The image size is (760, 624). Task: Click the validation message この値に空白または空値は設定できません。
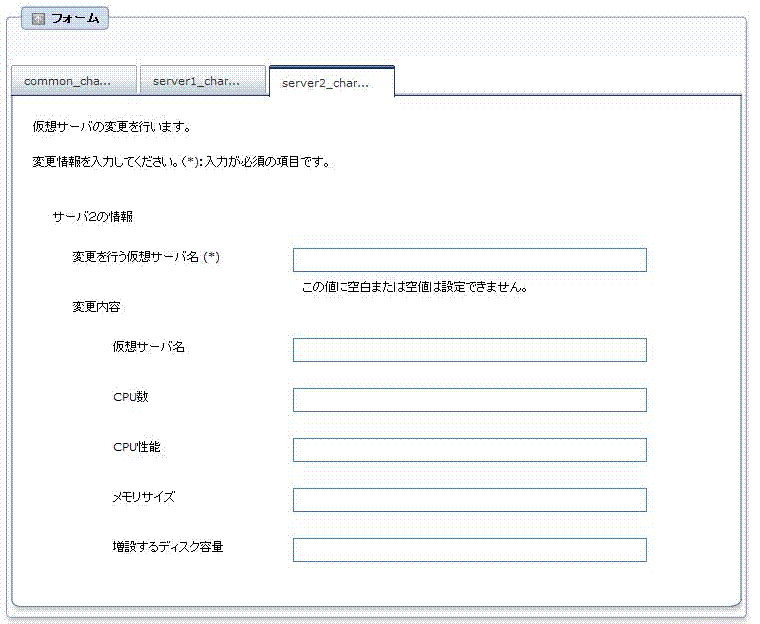pyautogui.click(x=415, y=287)
